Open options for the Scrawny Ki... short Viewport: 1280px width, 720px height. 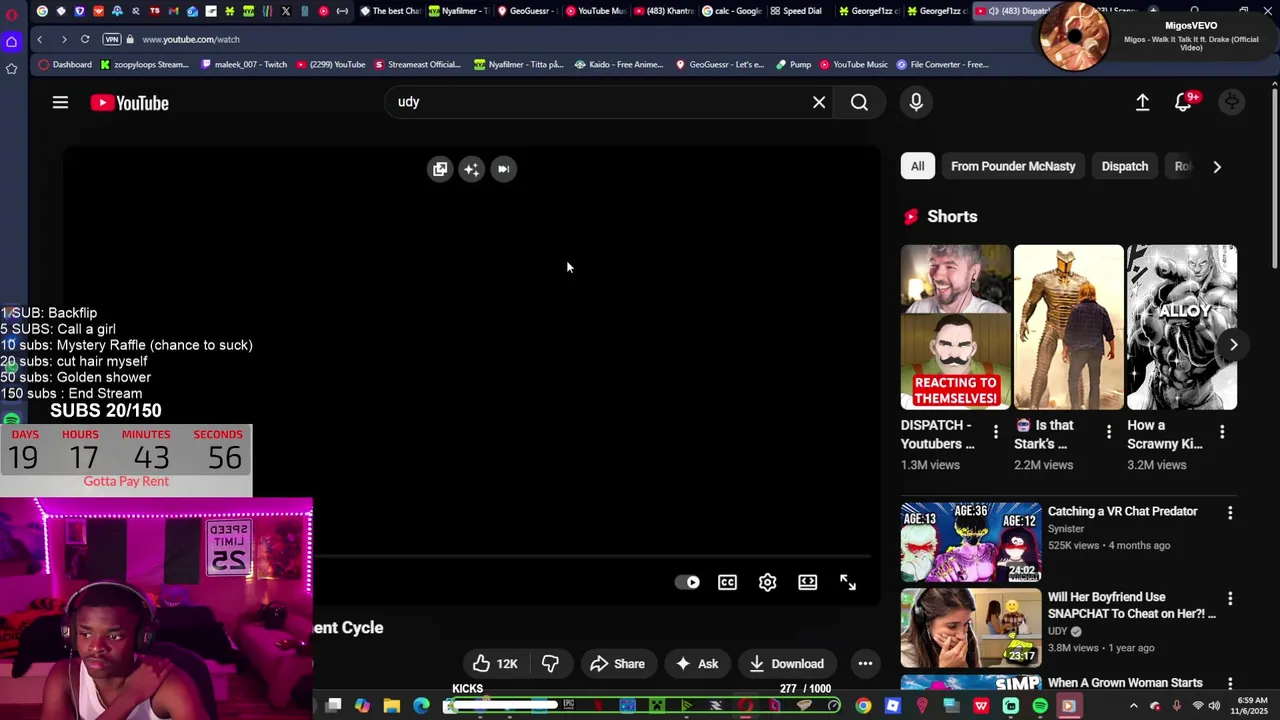pos(1221,431)
